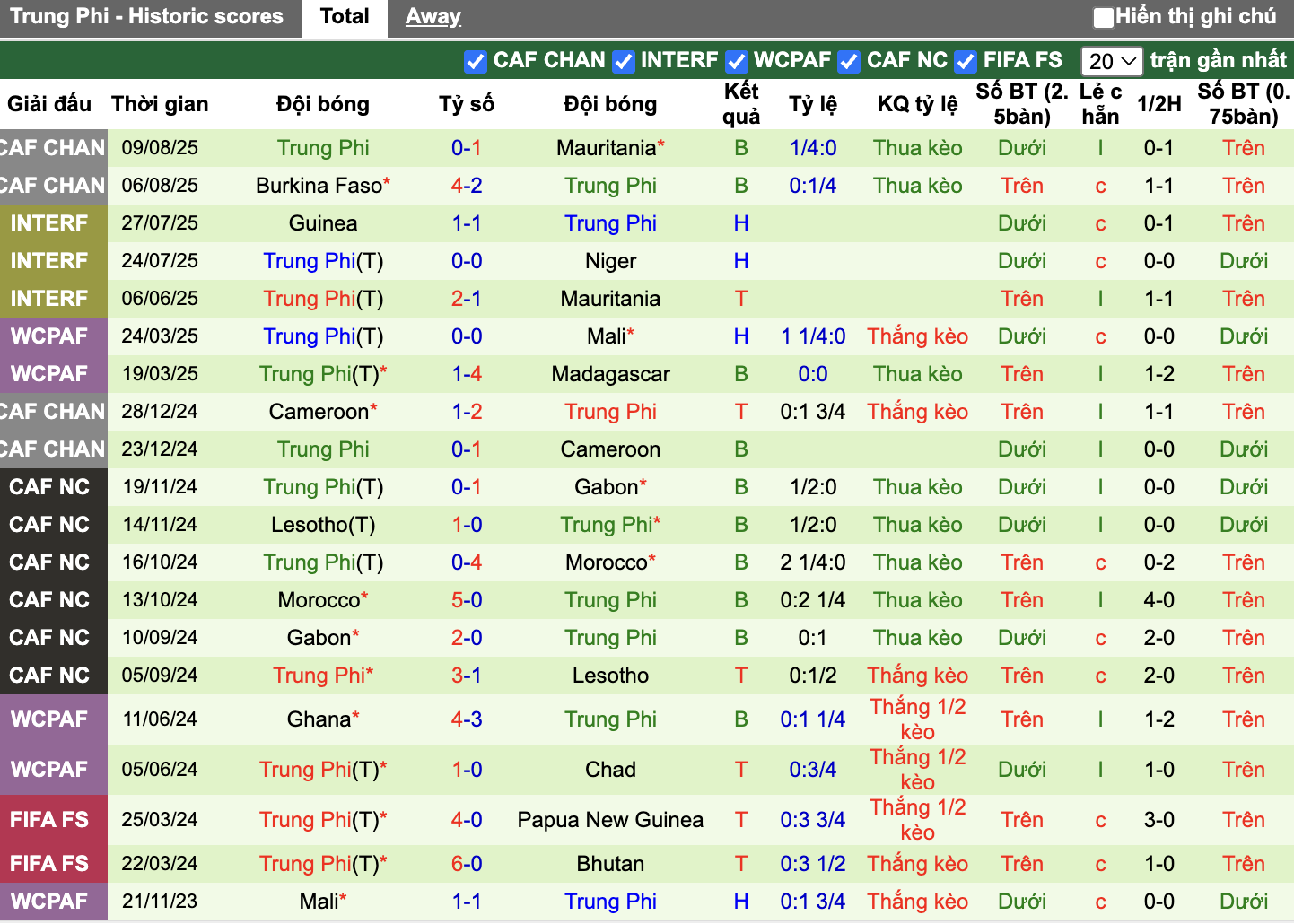Open Bhutan team link
This screenshot has height=924, width=1294.
coord(610,864)
